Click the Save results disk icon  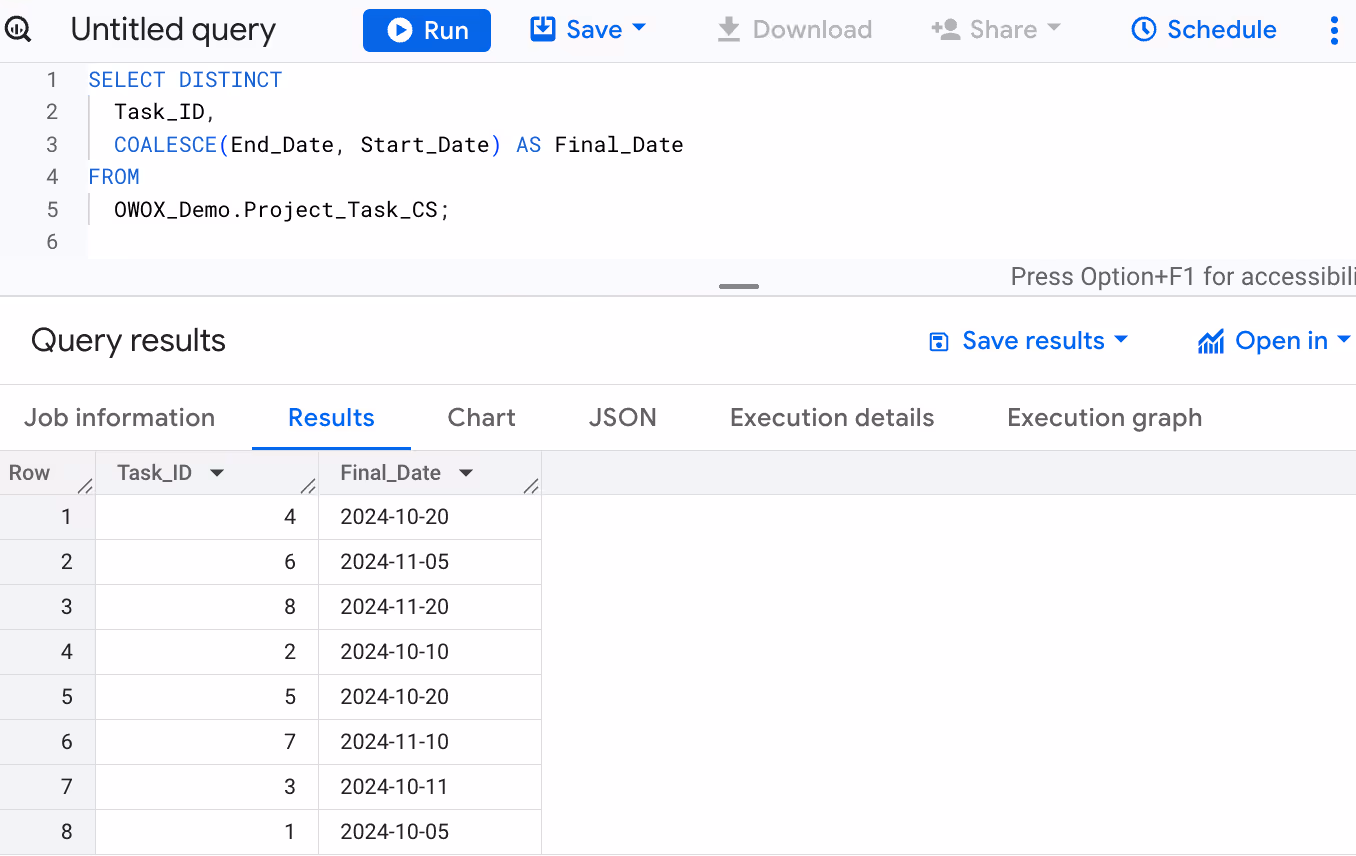pos(939,342)
